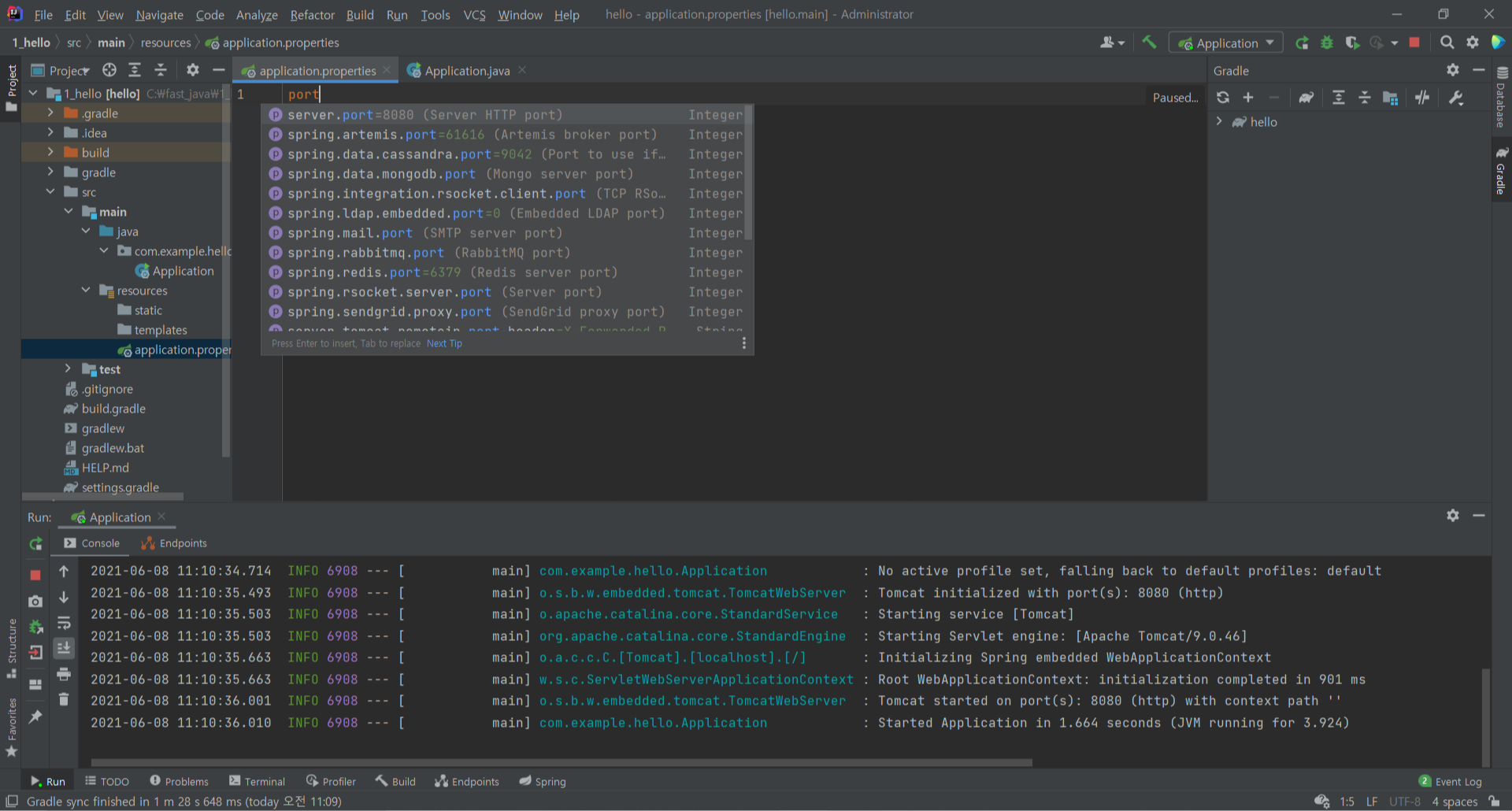The height and width of the screenshot is (811, 1512).
Task: Stop the running Application in top toolbar
Action: [1414, 43]
